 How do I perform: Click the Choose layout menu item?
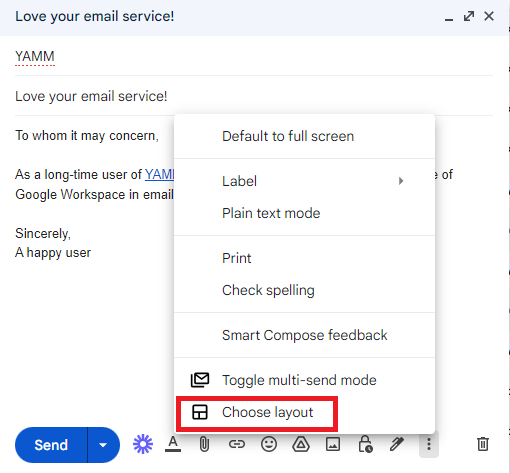point(304,412)
